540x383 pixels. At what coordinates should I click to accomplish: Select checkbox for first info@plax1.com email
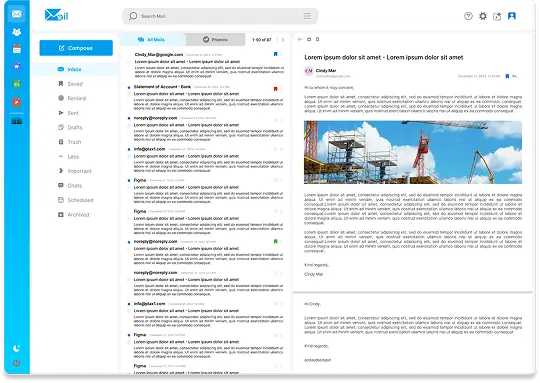click(x=129, y=156)
